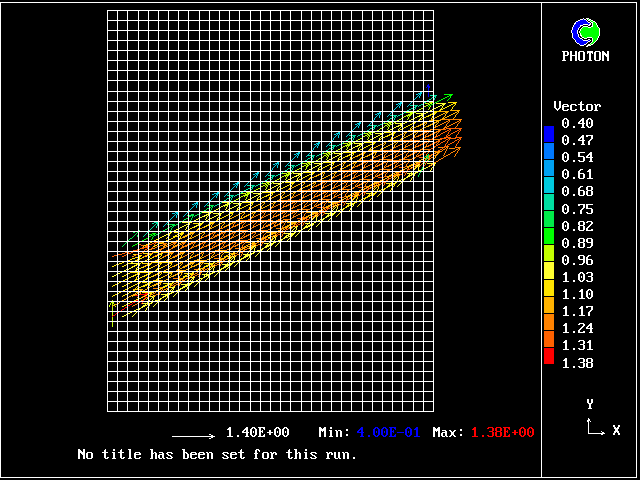Screen dimensions: 640x480
Task: Select the 1.17 legend value label
Action: pos(577,311)
